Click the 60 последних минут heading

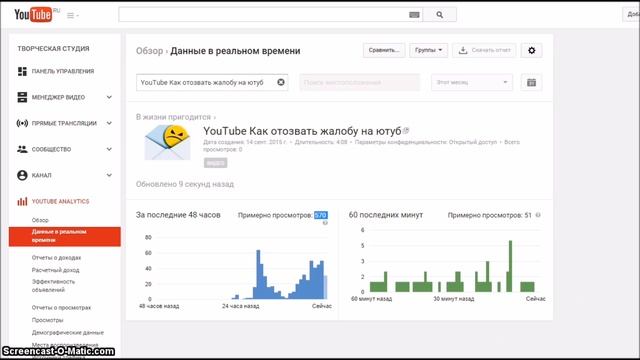(x=386, y=215)
